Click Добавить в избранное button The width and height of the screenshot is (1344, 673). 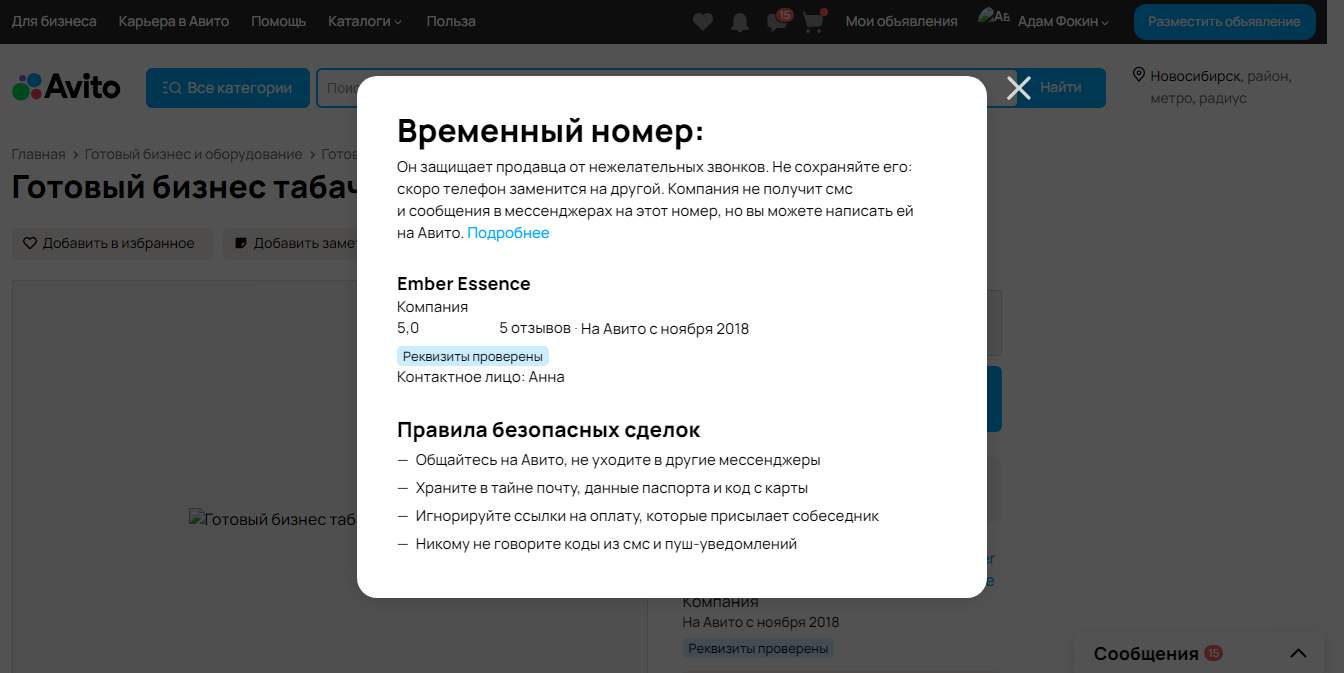[112, 243]
